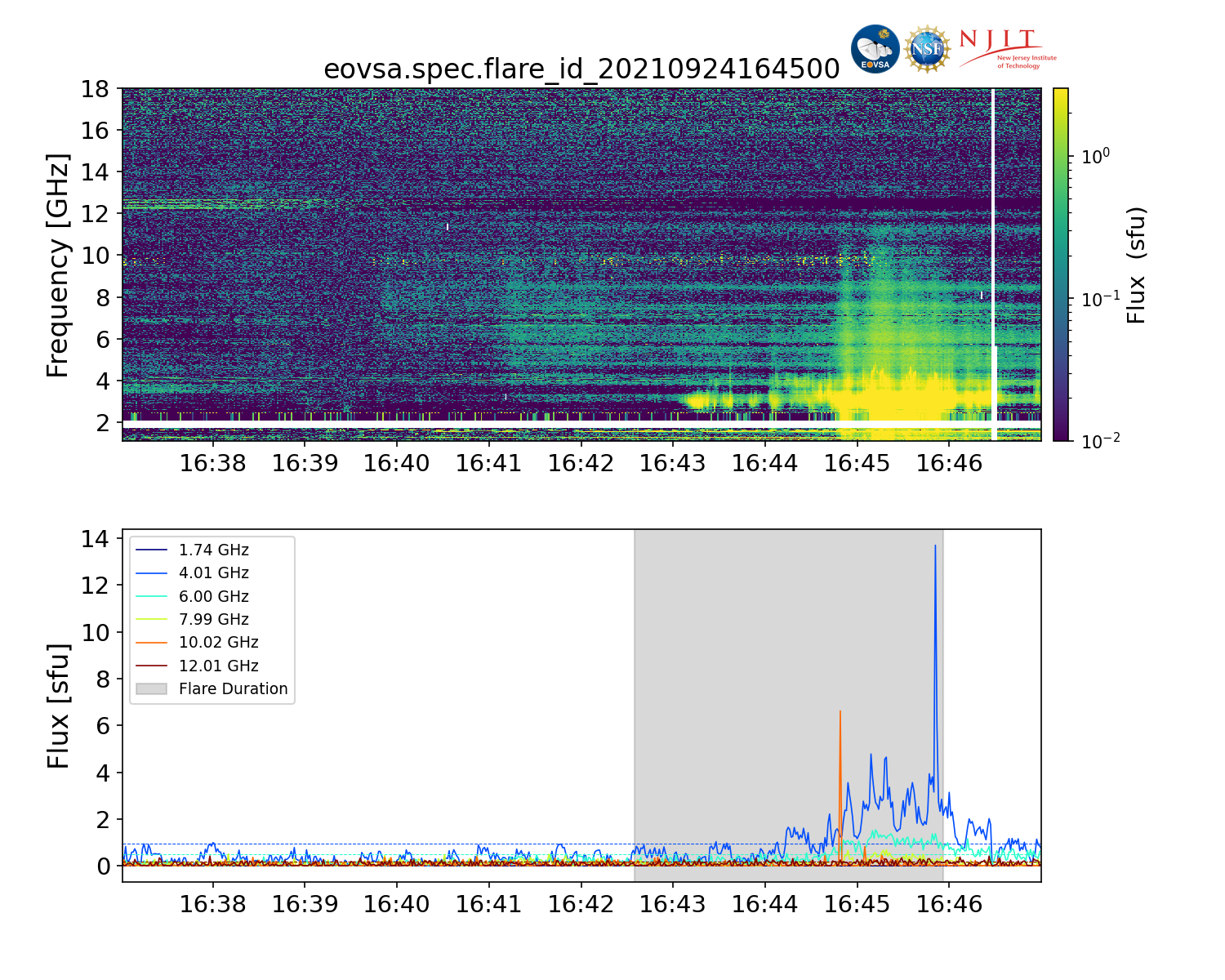Click the Frequency [GHz] axis label
1225x980 pixels.
[57, 265]
